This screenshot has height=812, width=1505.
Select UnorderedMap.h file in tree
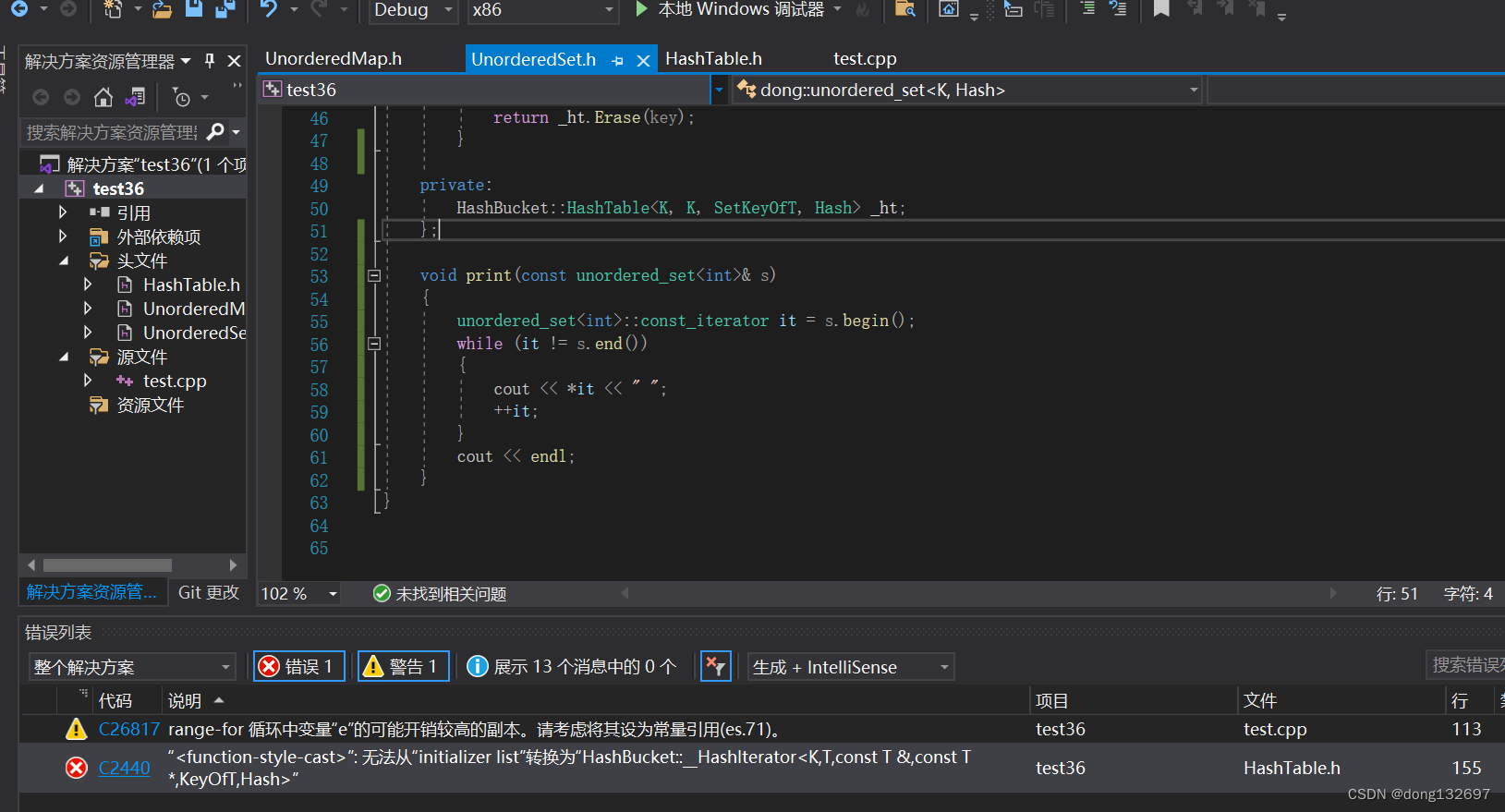click(193, 309)
